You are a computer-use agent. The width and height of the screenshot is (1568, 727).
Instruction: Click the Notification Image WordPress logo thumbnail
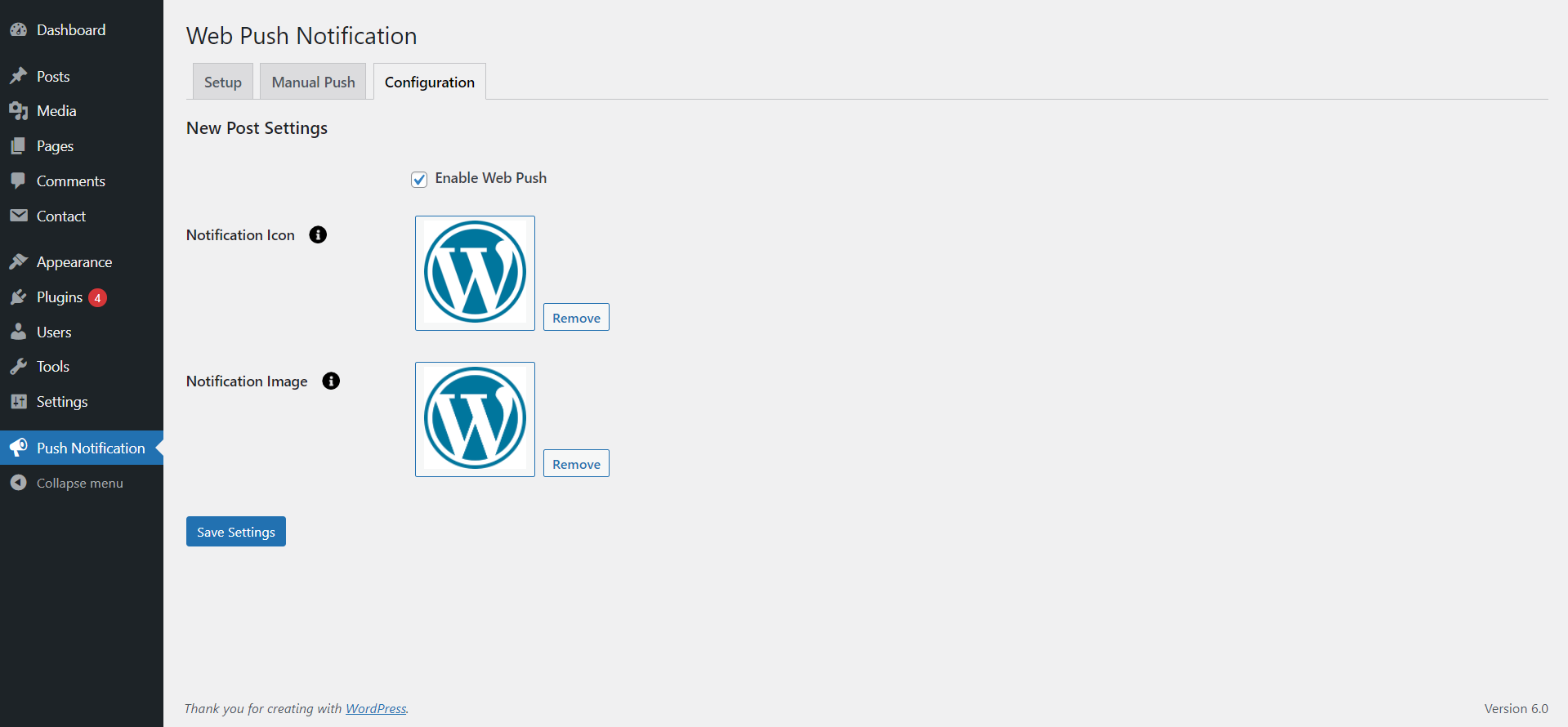click(x=475, y=419)
